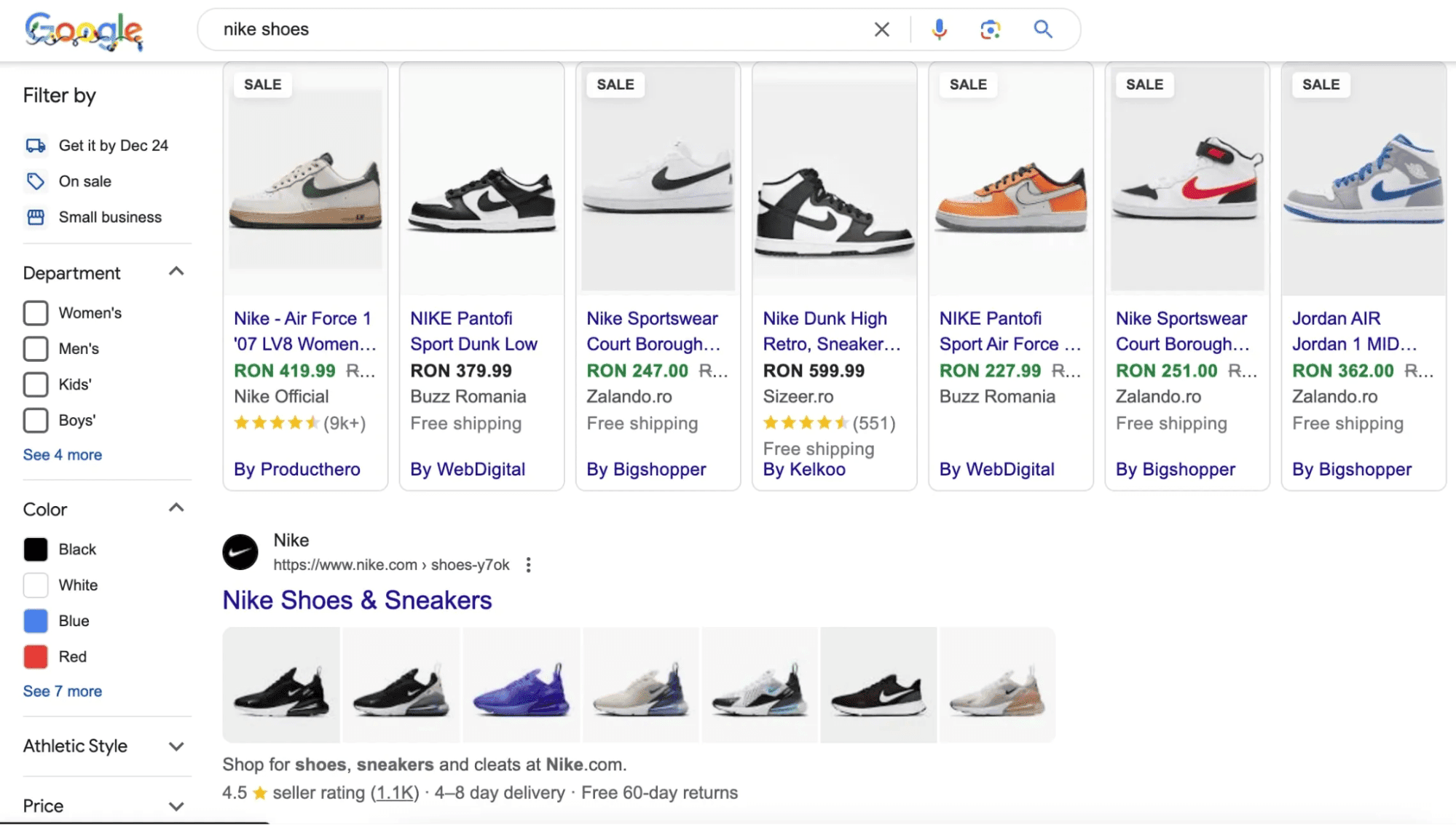Viewport: 1456px width, 825px height.
Task: Click the price tag icon beside On sale
Action: pos(35,181)
